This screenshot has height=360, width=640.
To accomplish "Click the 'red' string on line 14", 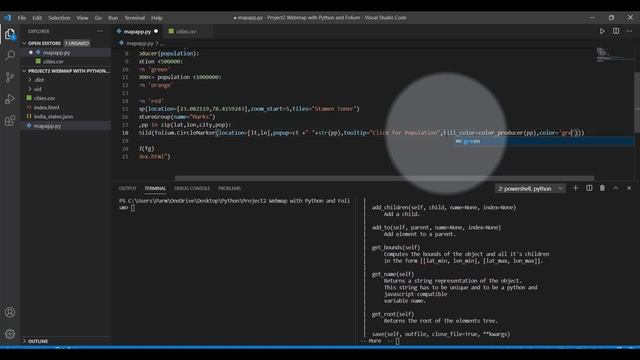I will (x=156, y=101).
